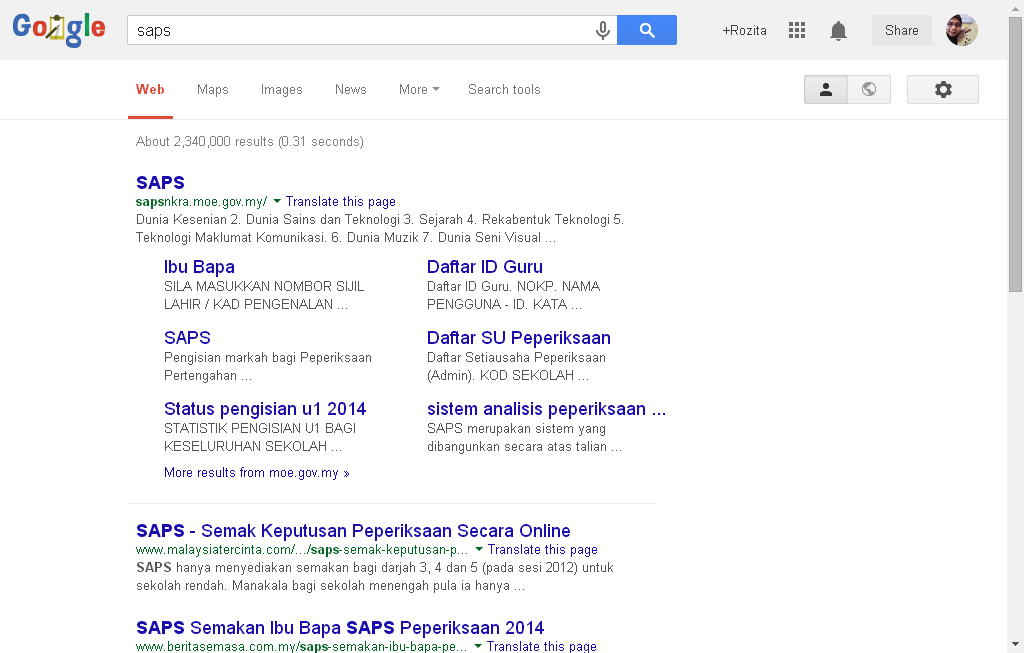The height and width of the screenshot is (653, 1024).
Task: Click the text Daftar Setiausaha Peperiksaan
Action: click(516, 358)
